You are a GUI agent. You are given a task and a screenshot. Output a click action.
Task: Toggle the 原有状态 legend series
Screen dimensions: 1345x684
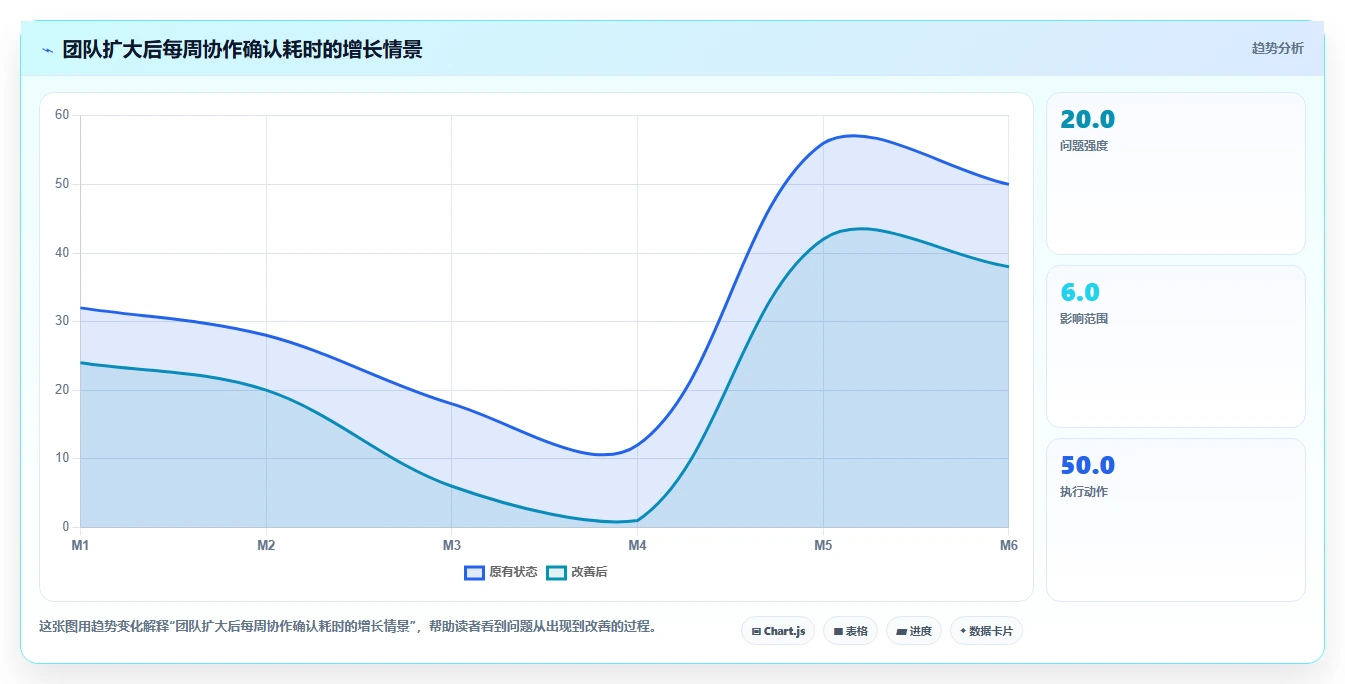pos(501,572)
